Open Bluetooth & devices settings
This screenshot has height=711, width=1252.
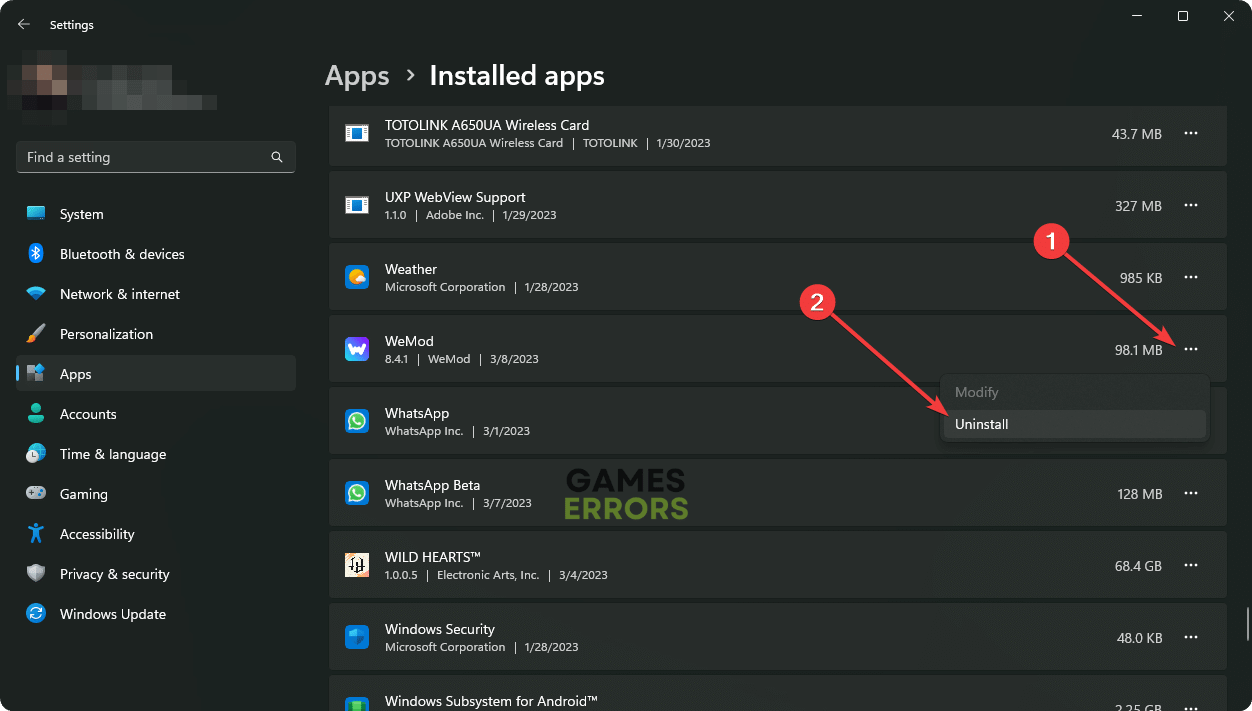point(122,254)
